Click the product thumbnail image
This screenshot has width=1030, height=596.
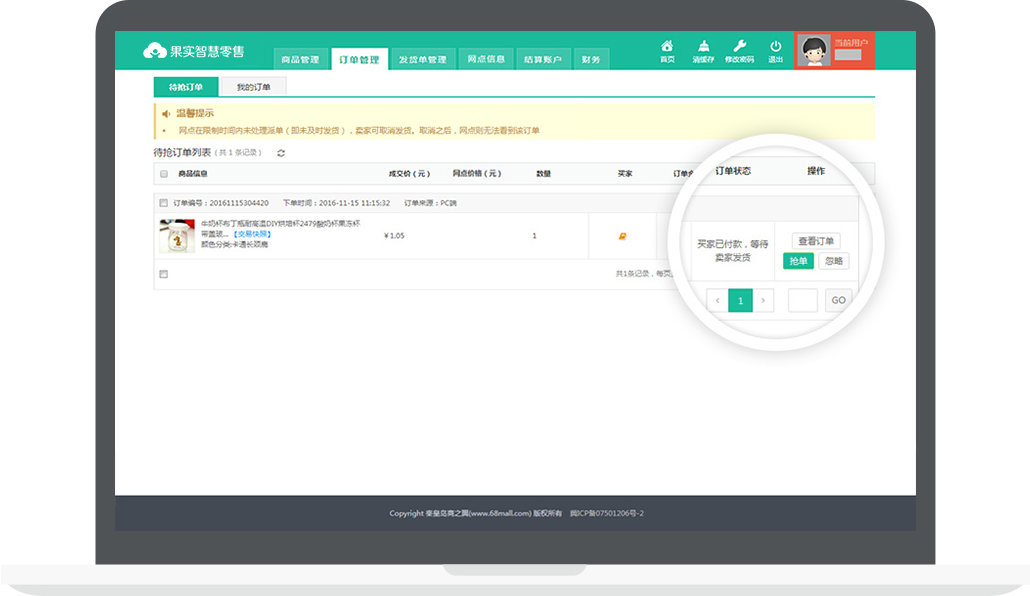coord(177,236)
